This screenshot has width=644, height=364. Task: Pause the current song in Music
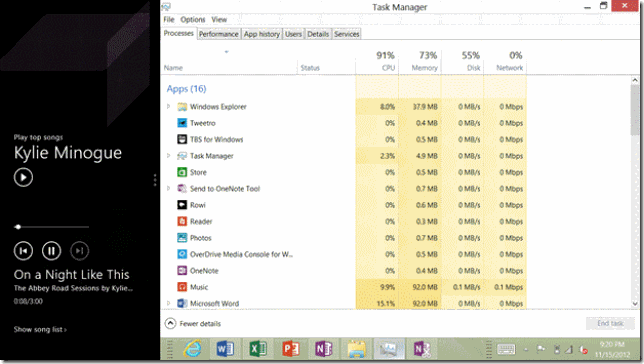click(x=51, y=251)
